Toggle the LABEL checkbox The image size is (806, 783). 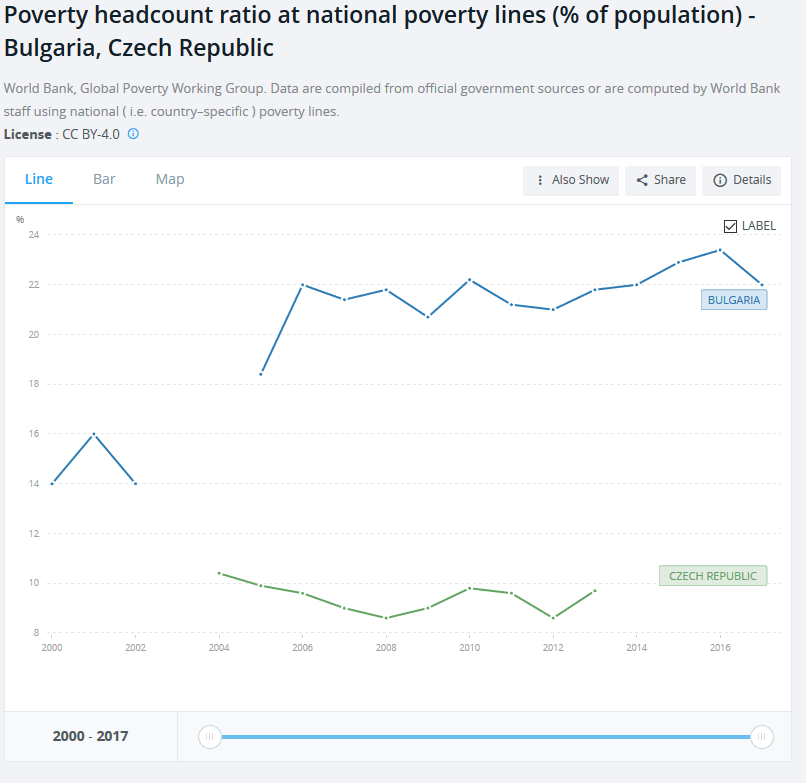(x=730, y=226)
